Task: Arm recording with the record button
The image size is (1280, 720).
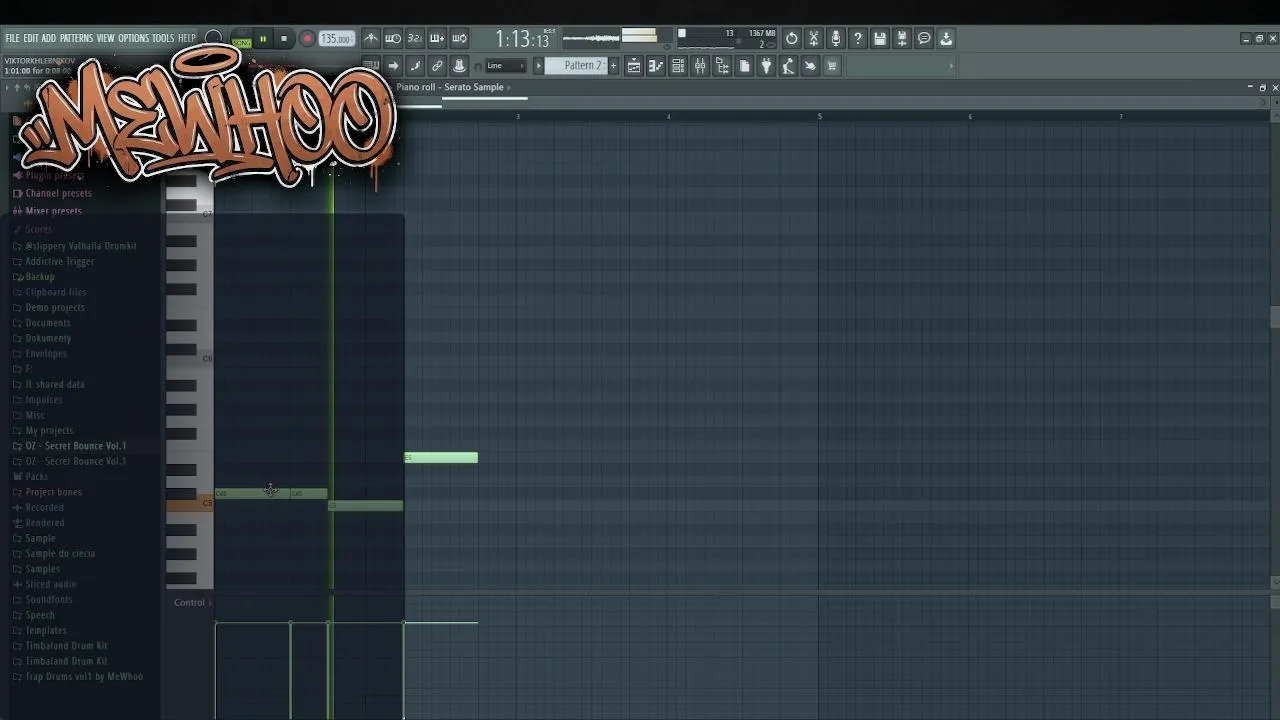Action: click(x=307, y=40)
